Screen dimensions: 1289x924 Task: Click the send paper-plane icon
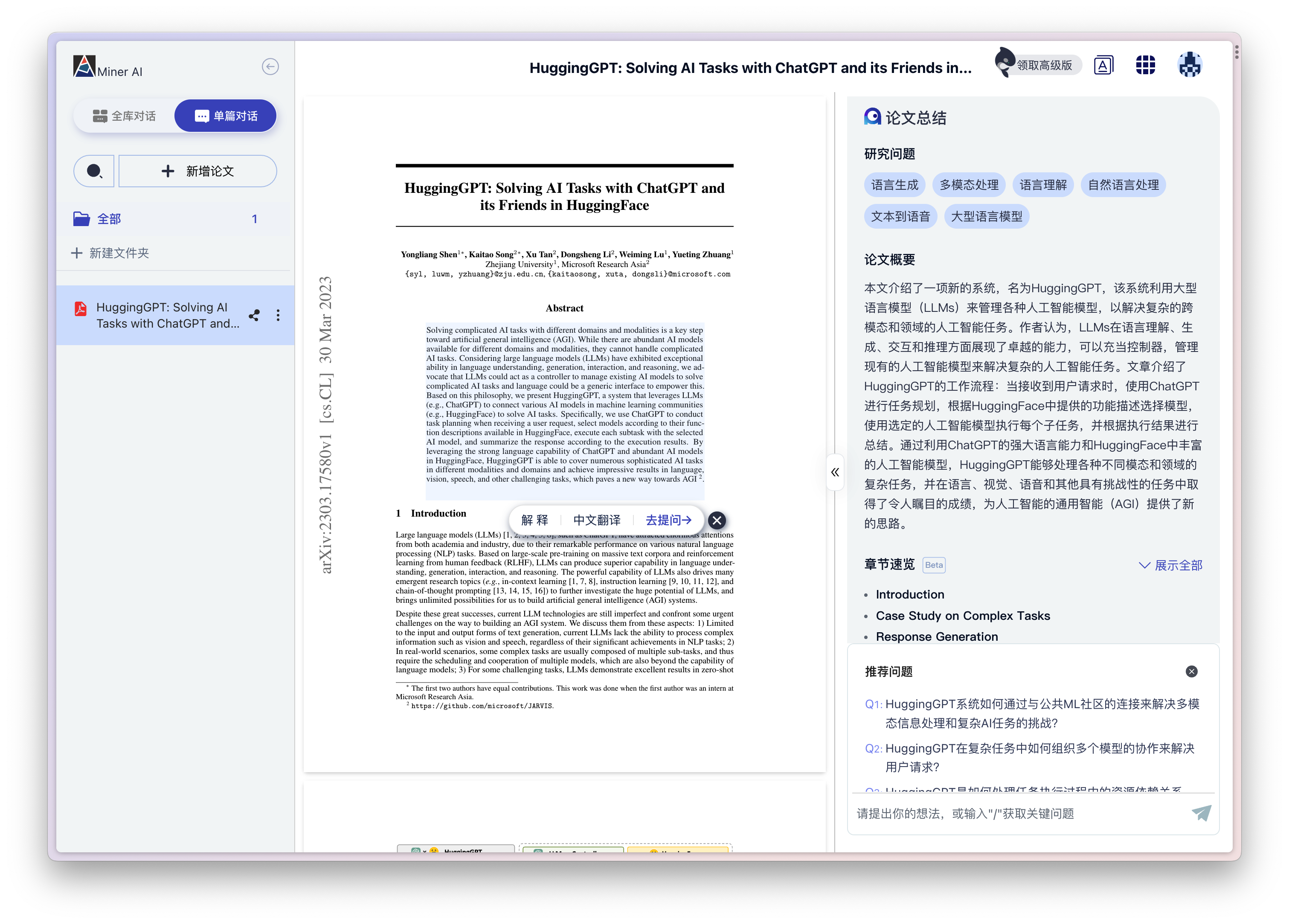pyautogui.click(x=1201, y=813)
